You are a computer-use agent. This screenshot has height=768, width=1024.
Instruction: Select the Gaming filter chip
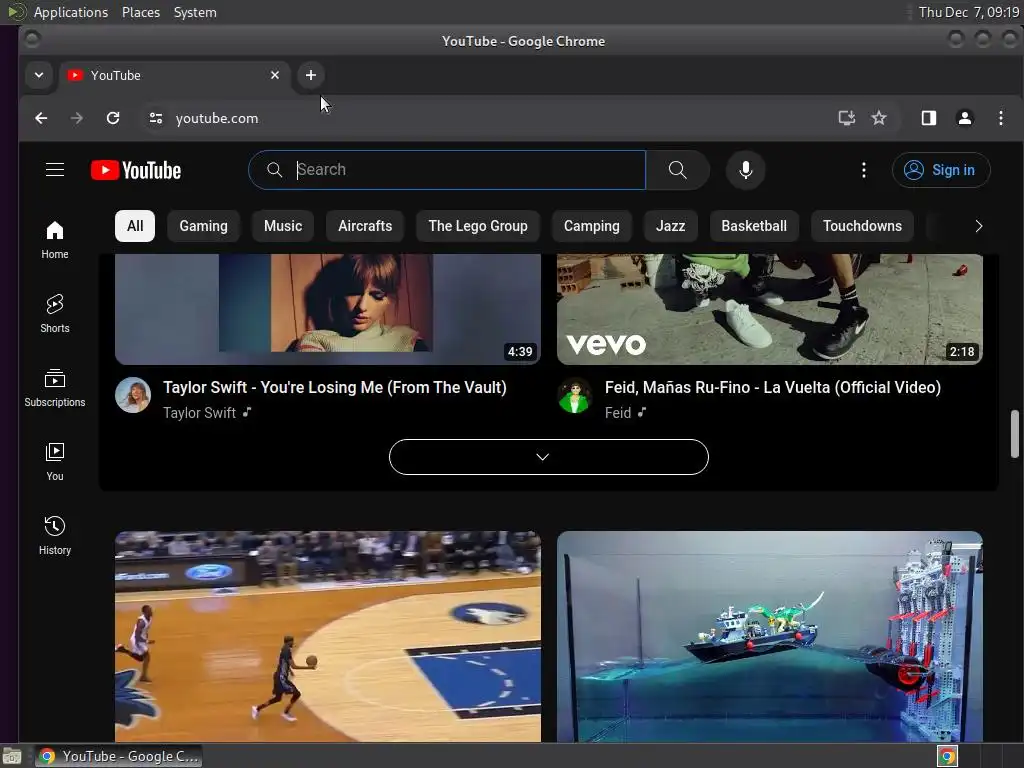coord(204,226)
